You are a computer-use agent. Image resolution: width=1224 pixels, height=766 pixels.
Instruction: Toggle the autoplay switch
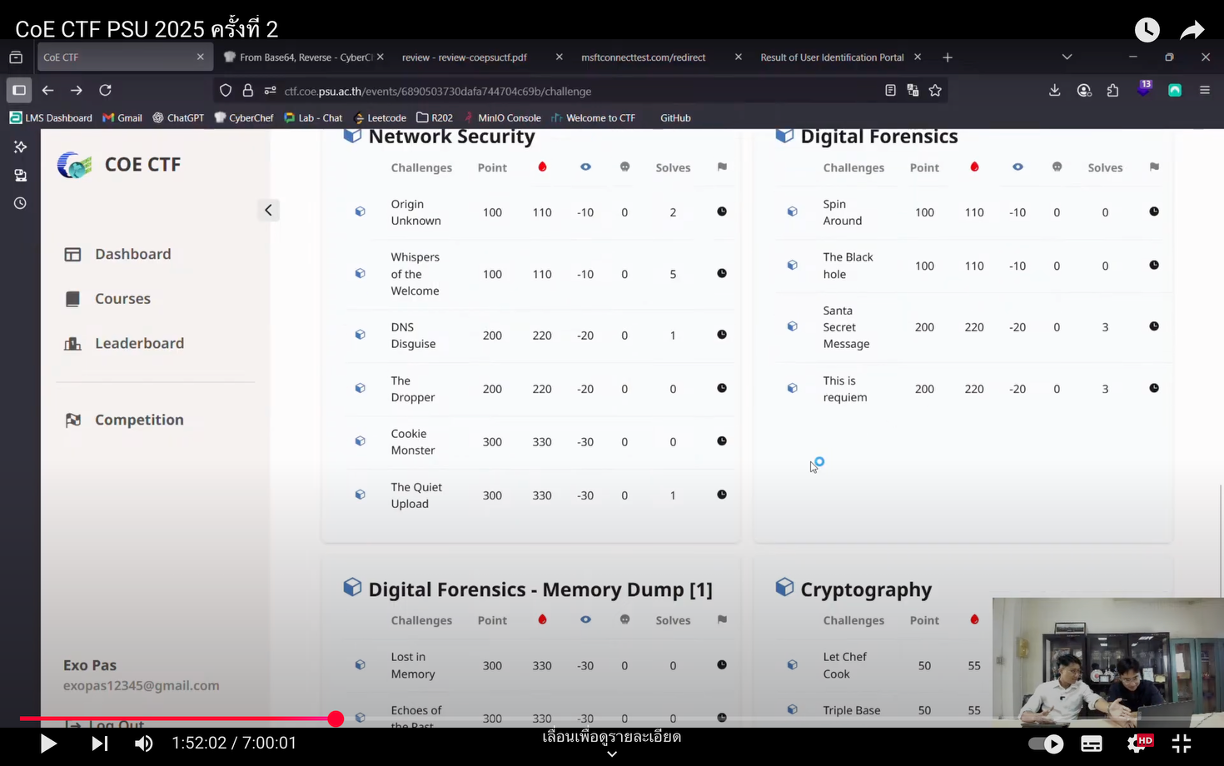(x=1045, y=743)
